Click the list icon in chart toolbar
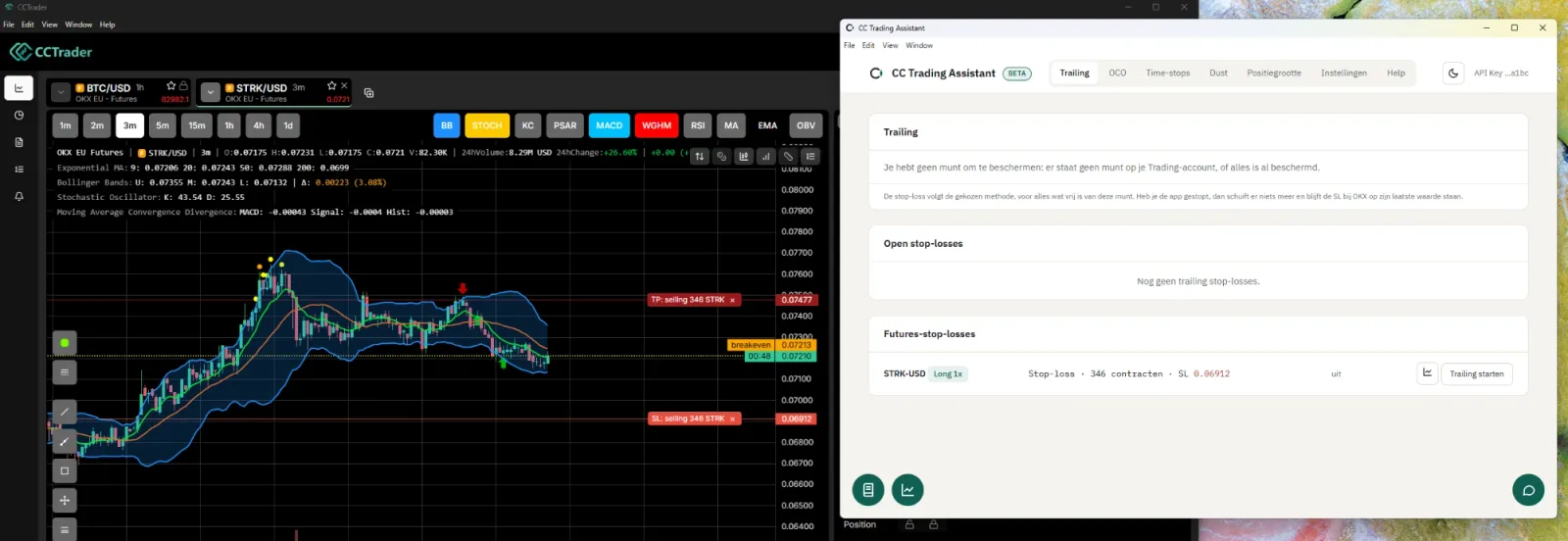The image size is (1568, 541). pyautogui.click(x=810, y=156)
